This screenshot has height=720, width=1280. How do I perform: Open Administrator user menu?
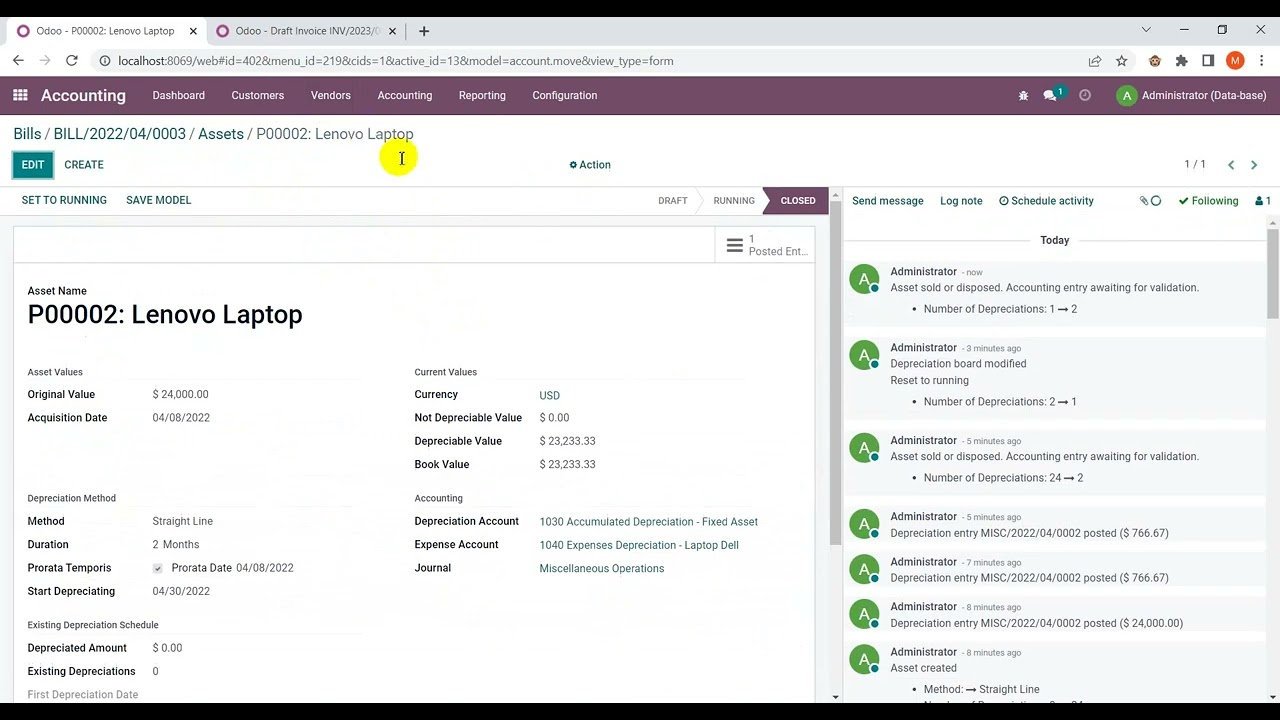pyautogui.click(x=1192, y=96)
